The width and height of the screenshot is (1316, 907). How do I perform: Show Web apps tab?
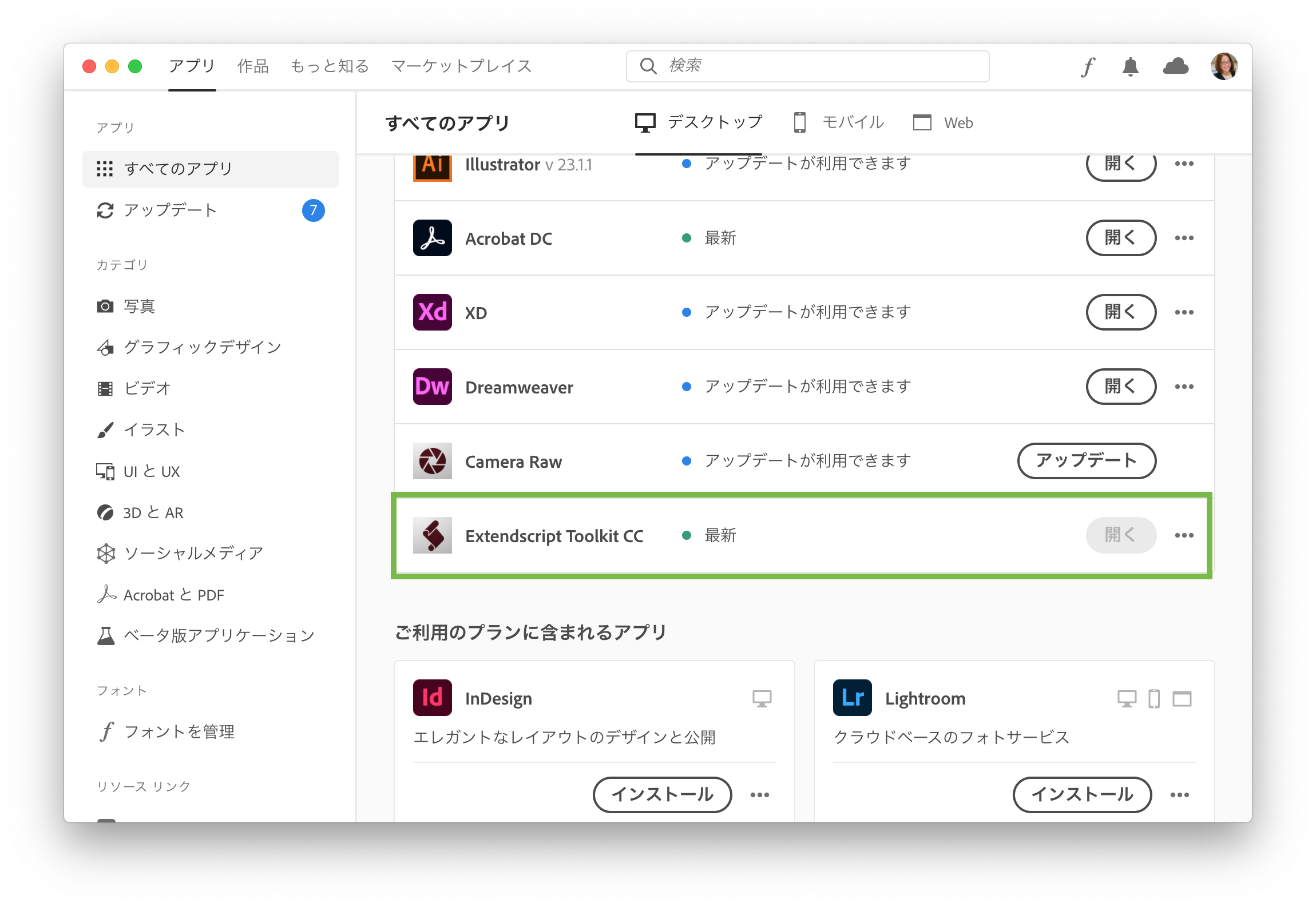click(x=943, y=122)
